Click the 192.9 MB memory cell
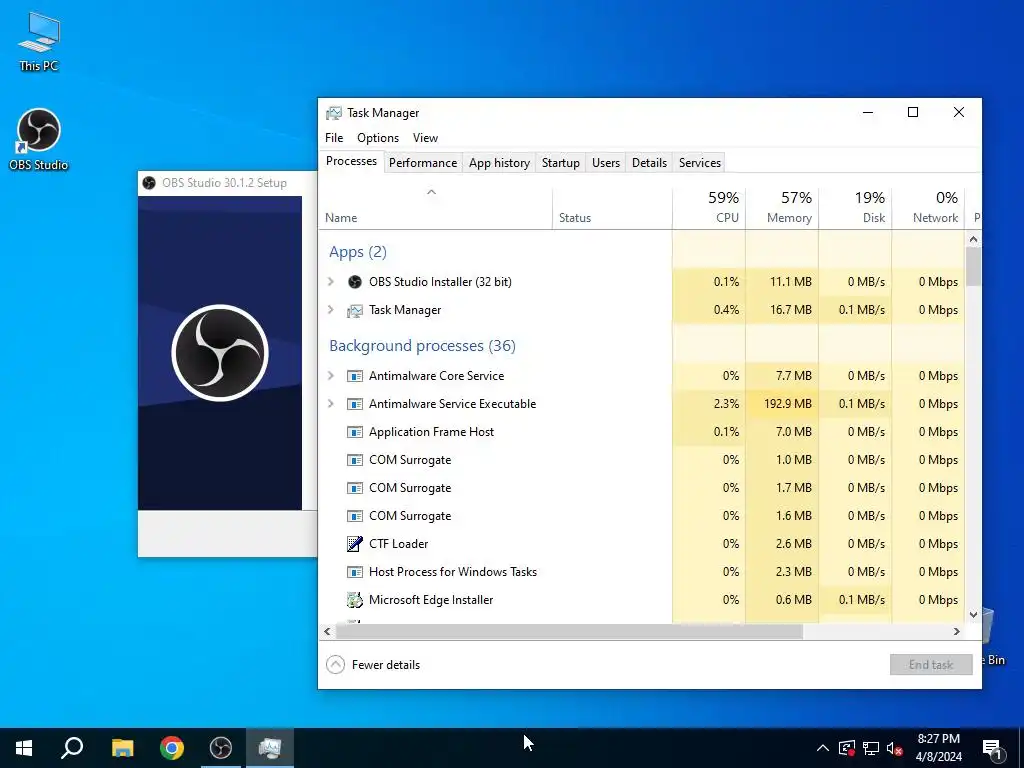 click(x=782, y=404)
